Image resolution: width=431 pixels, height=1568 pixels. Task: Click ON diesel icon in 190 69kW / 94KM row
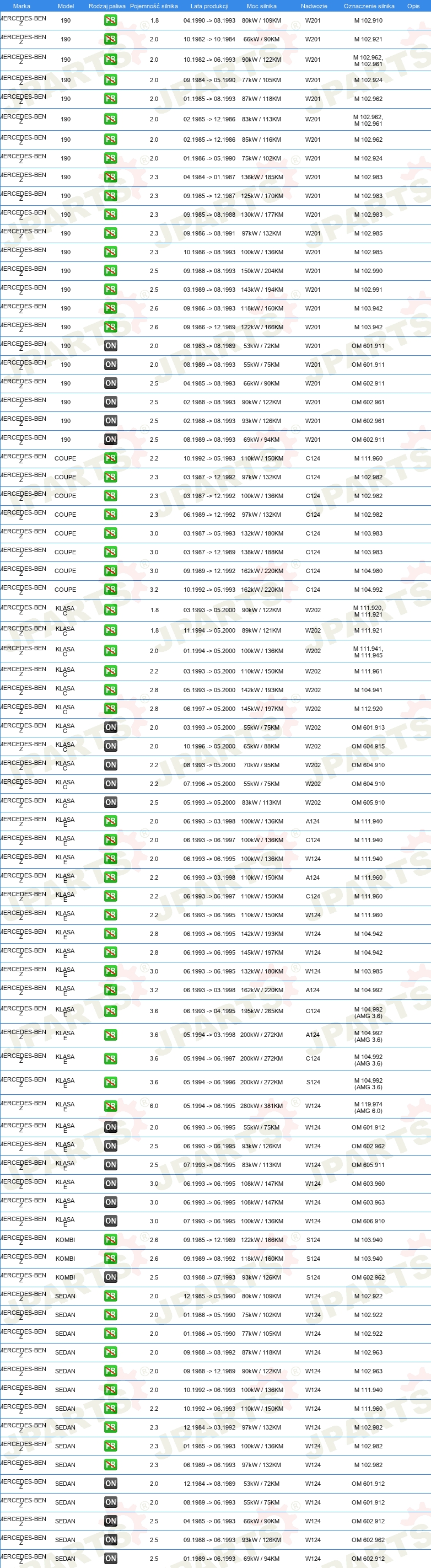[110, 440]
